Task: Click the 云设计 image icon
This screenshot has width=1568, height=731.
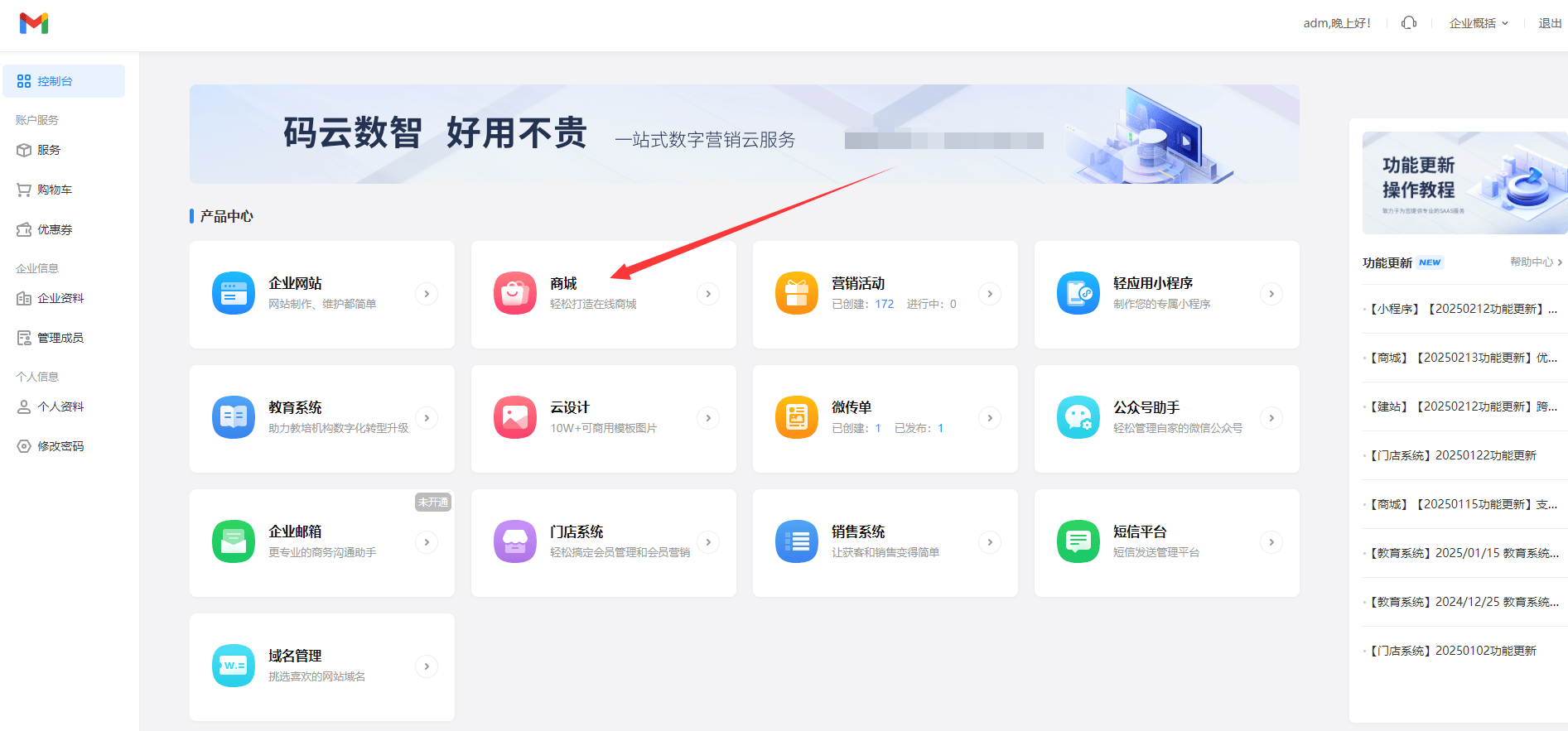Action: point(514,418)
